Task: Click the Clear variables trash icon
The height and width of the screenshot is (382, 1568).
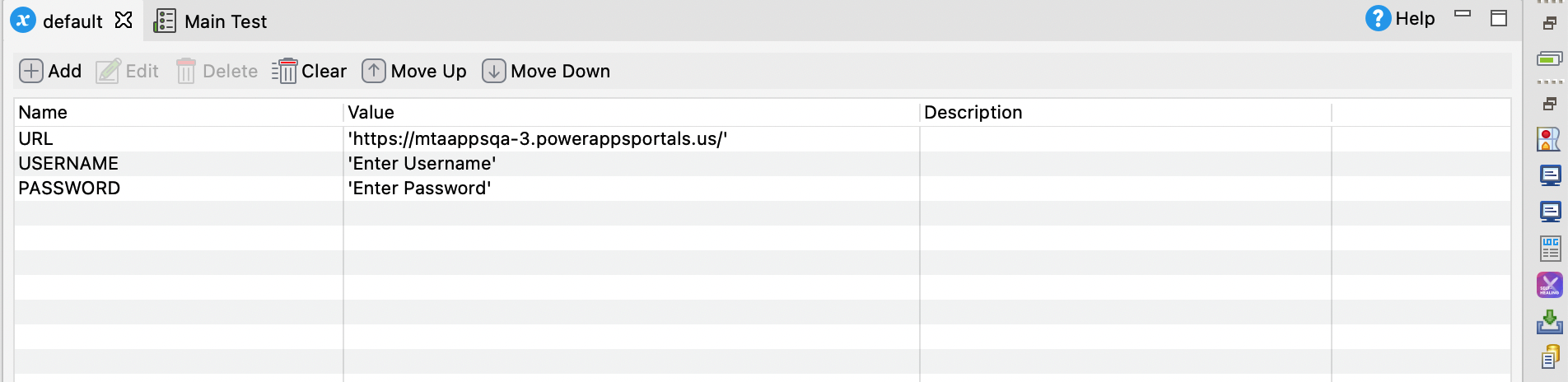Action: (x=285, y=71)
